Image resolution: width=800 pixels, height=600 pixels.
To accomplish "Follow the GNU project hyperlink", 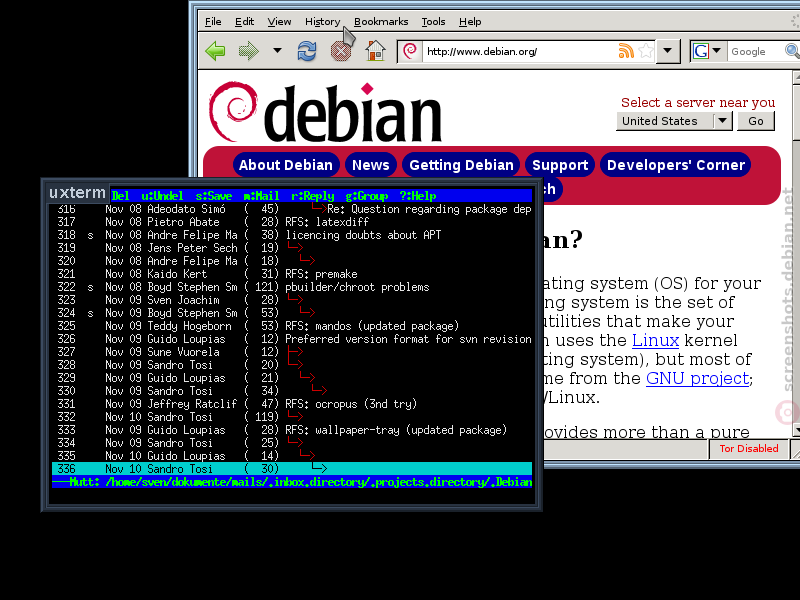I will 697,379.
